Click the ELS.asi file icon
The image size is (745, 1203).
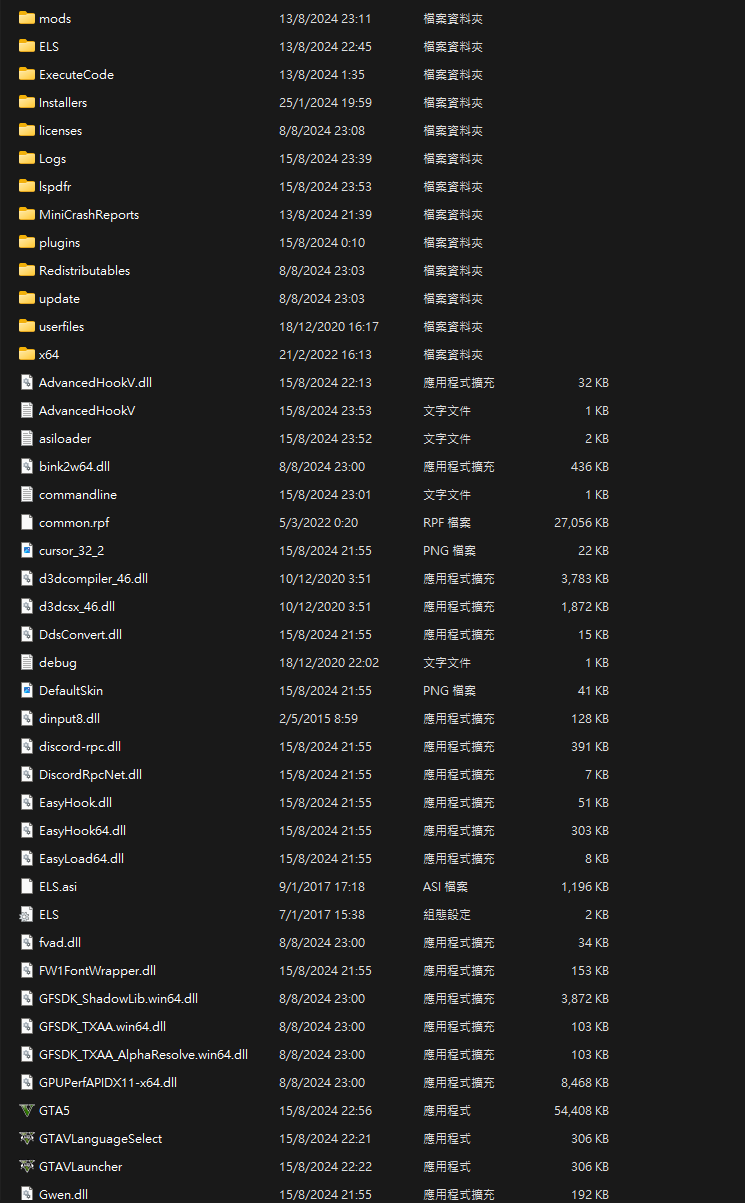pyautogui.click(x=27, y=886)
